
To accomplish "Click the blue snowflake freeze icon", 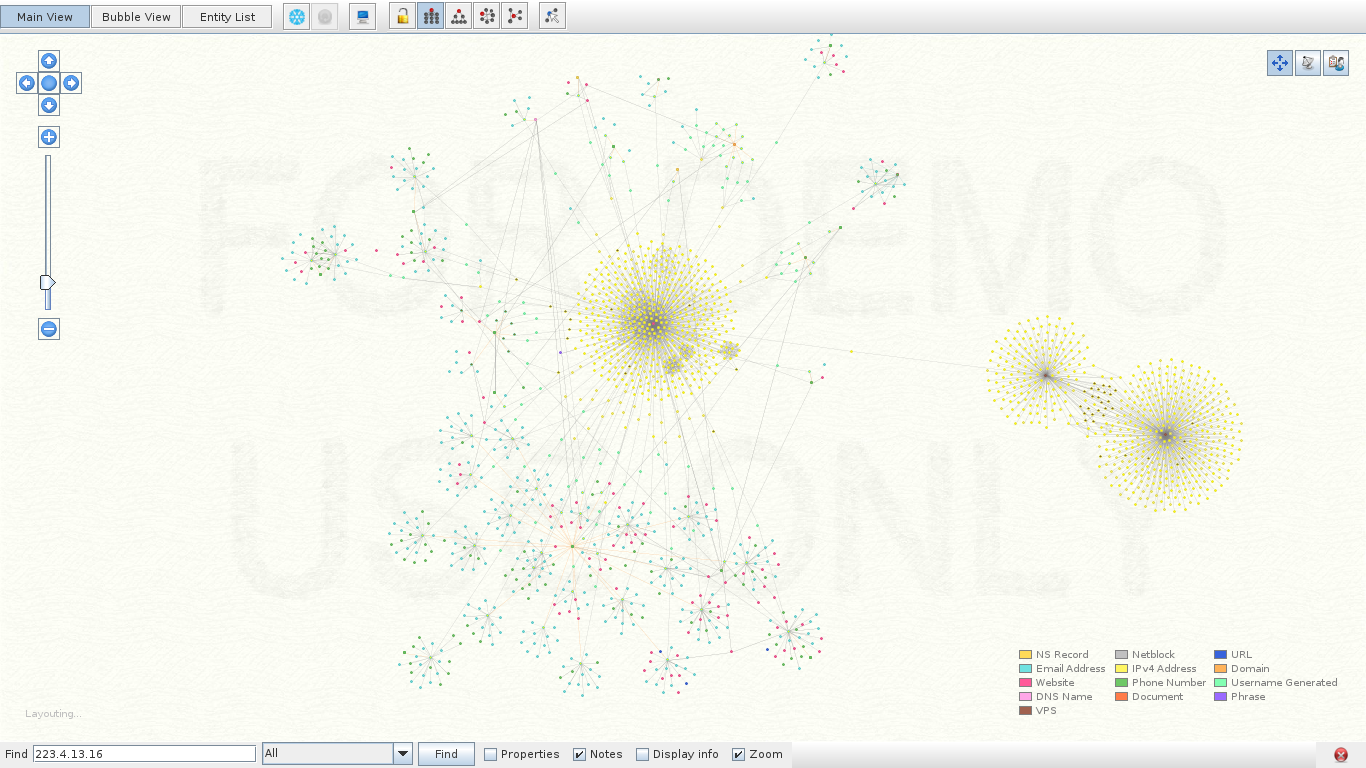I will click(296, 17).
